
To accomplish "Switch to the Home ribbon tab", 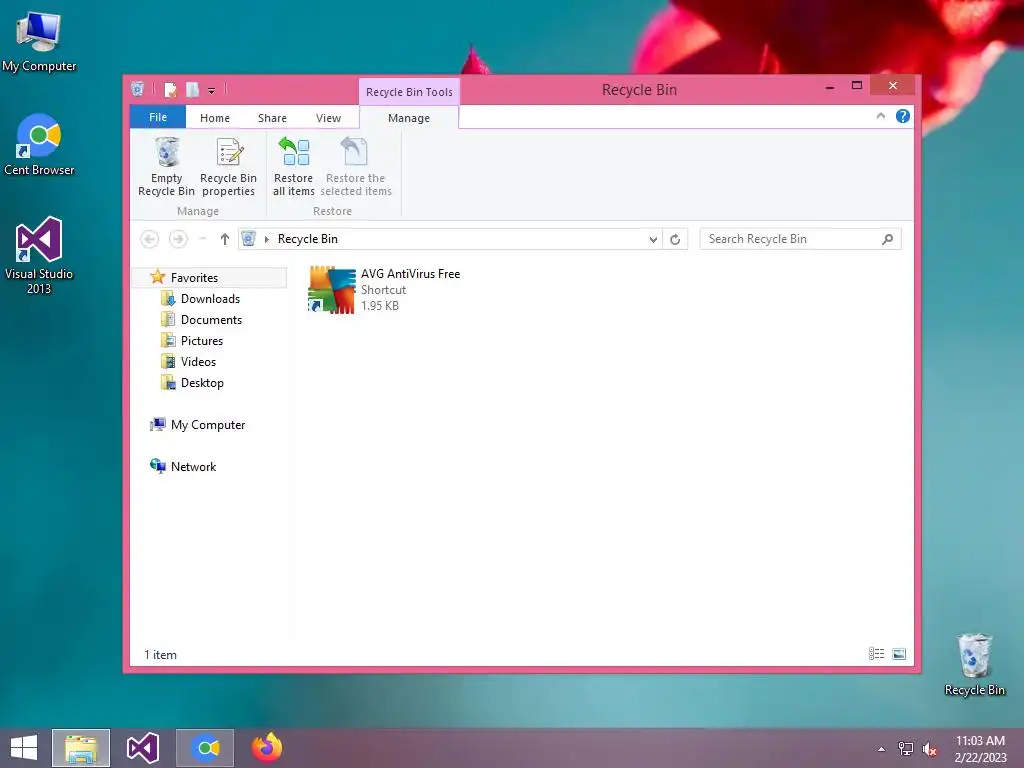I will click(x=215, y=118).
